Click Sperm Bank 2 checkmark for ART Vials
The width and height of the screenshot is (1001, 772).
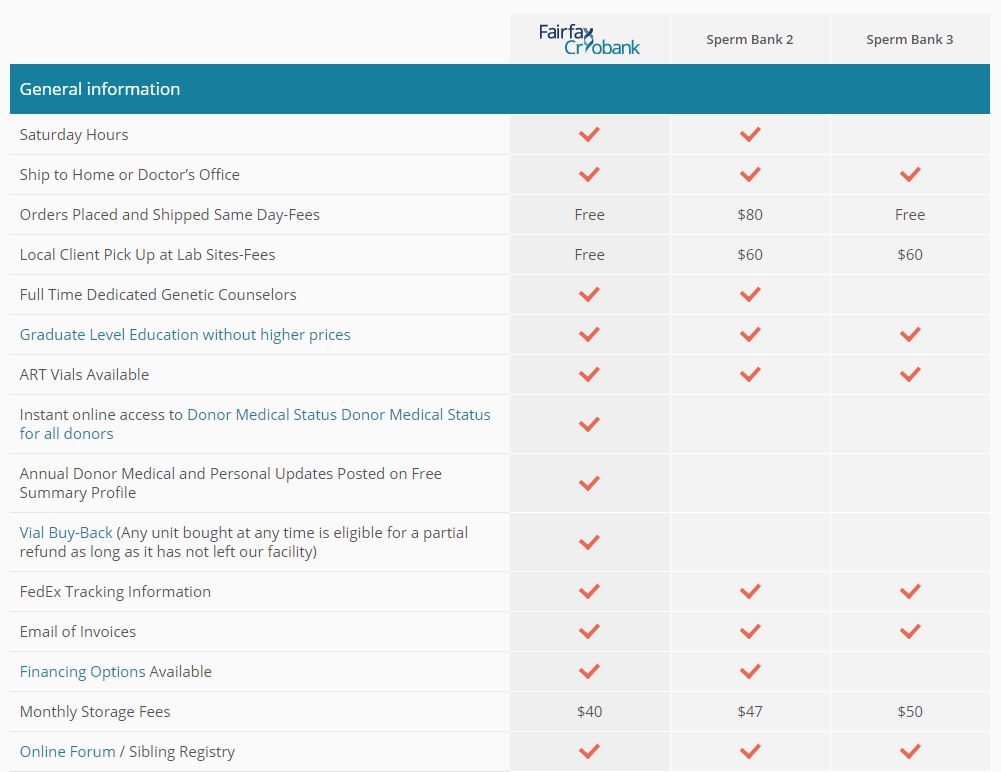coord(749,374)
